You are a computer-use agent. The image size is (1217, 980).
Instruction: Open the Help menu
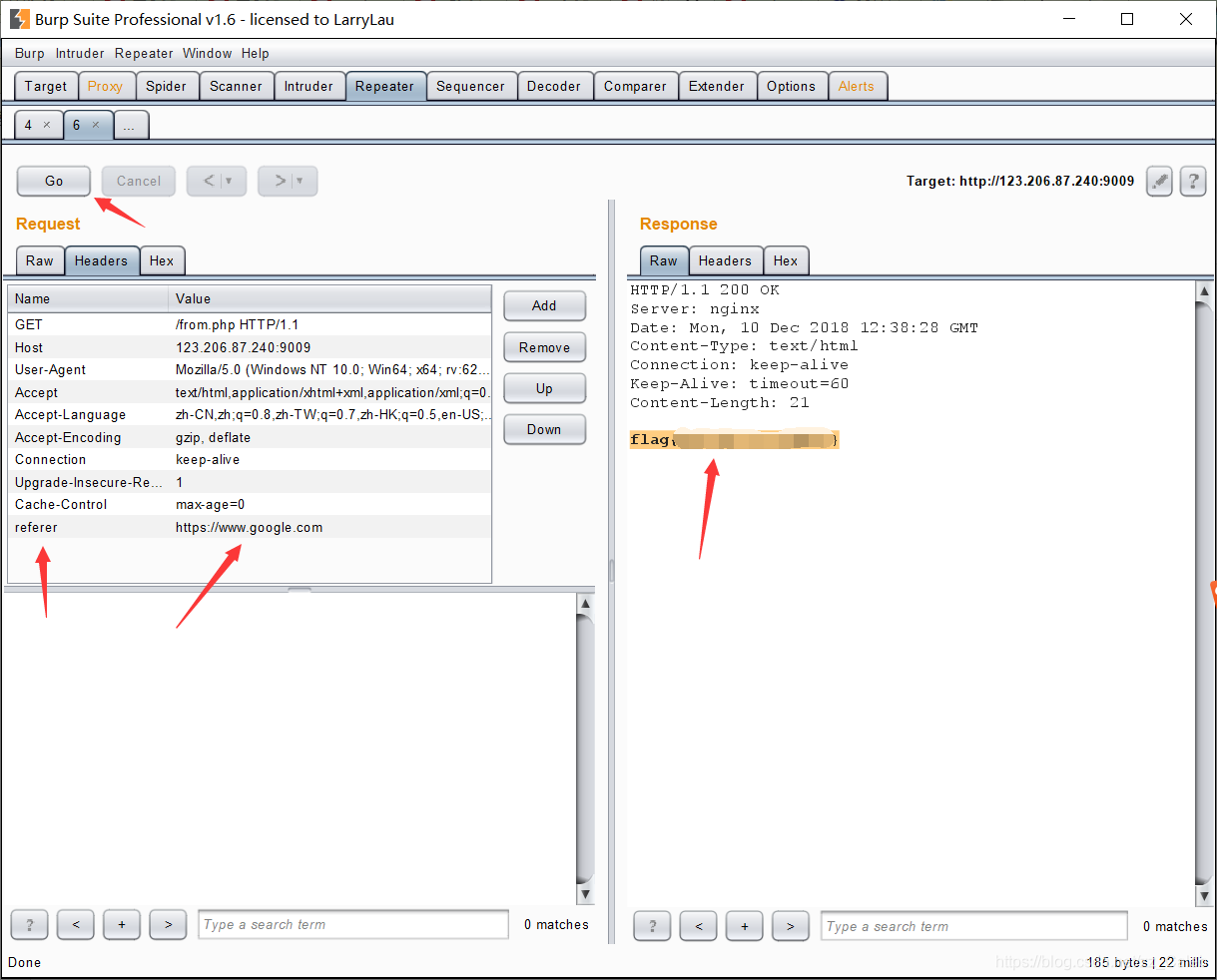pos(255,54)
